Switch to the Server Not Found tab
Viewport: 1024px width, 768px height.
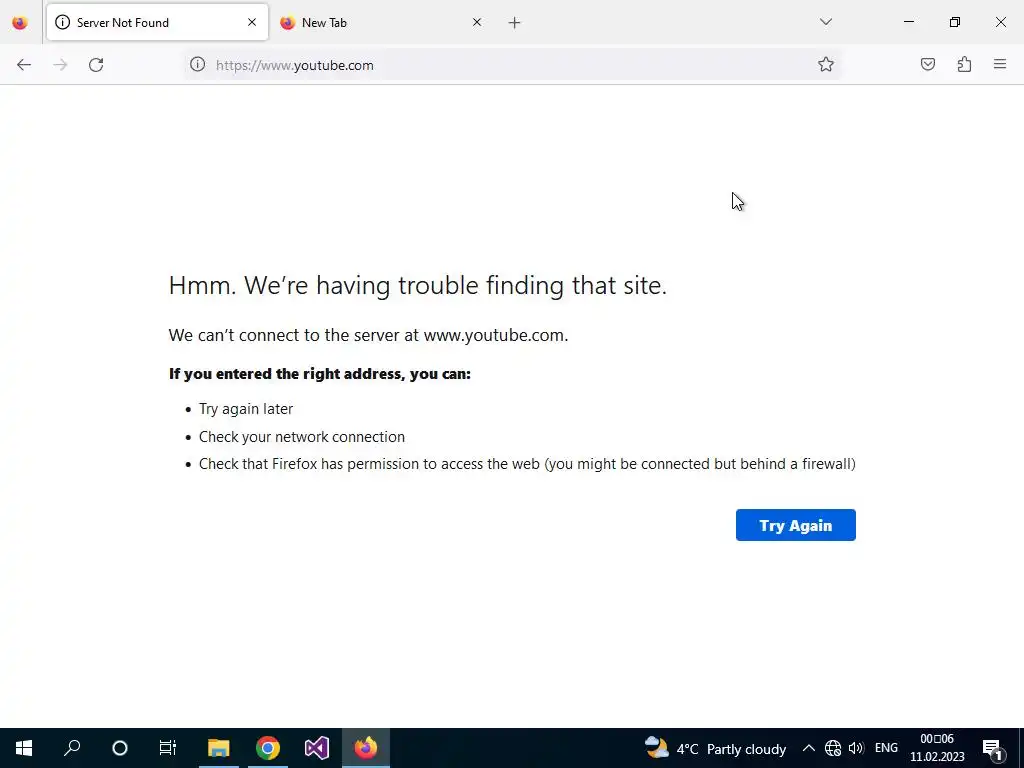tap(157, 23)
